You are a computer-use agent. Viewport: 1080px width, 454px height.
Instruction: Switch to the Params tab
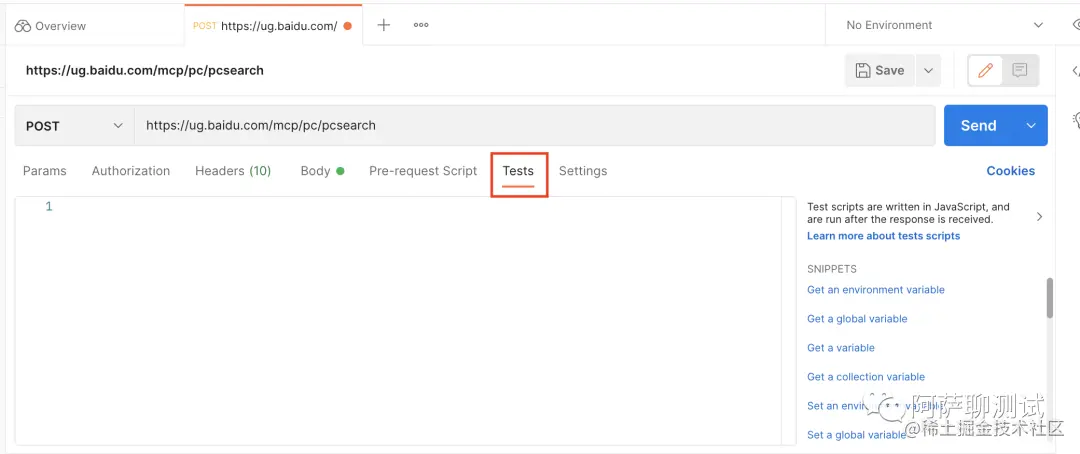coord(45,171)
